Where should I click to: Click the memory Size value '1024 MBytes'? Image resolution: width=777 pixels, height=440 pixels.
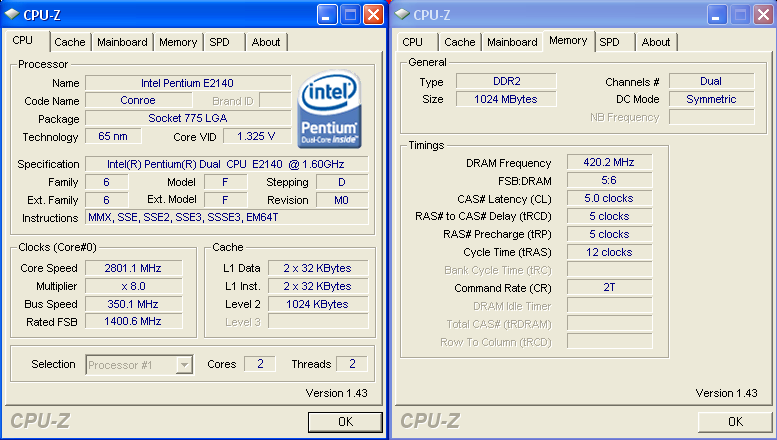506,99
